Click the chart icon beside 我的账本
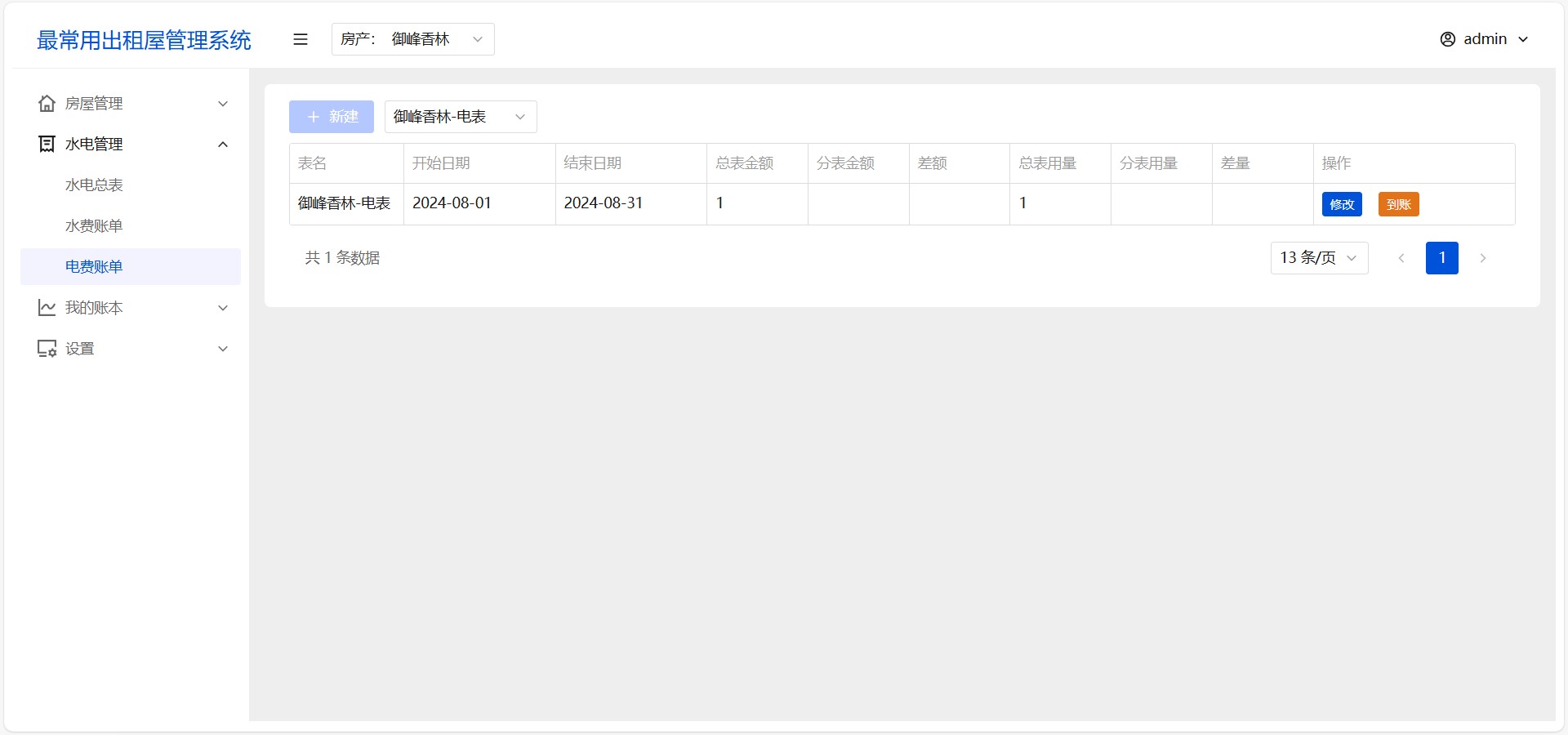This screenshot has width=1568, height=735. (x=47, y=307)
